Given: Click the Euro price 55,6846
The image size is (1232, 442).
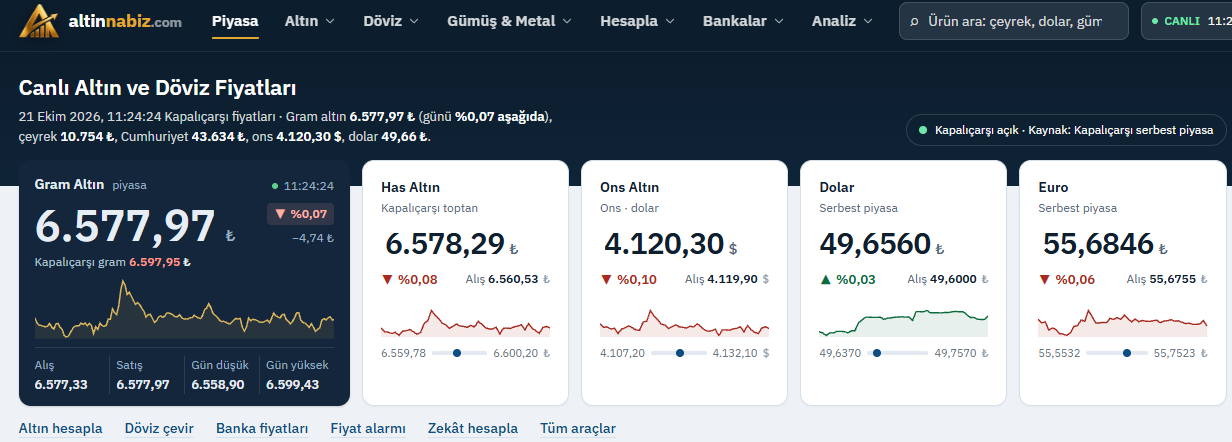Looking at the screenshot, I should pyautogui.click(x=1098, y=244).
